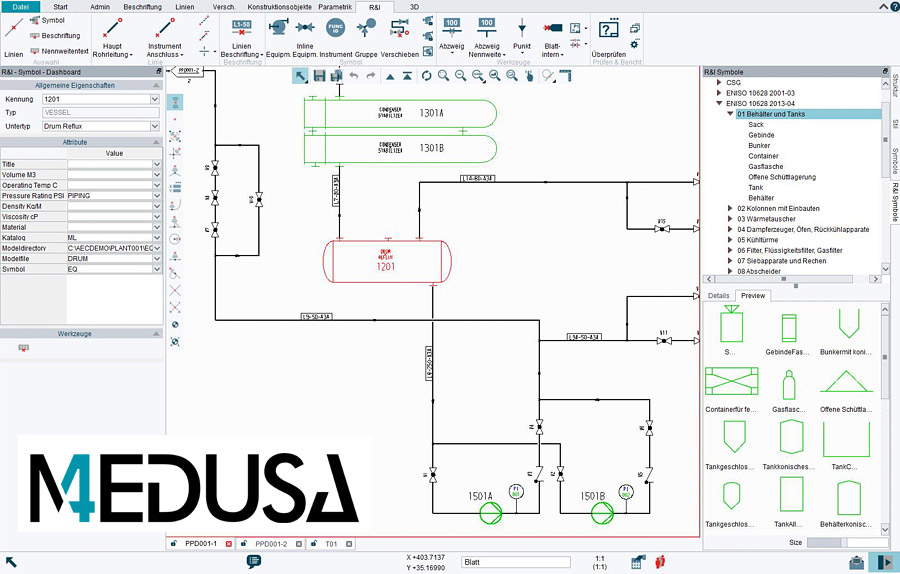Open the chat messages icon in status bar
Image resolution: width=900 pixels, height=574 pixels.
coord(254,562)
